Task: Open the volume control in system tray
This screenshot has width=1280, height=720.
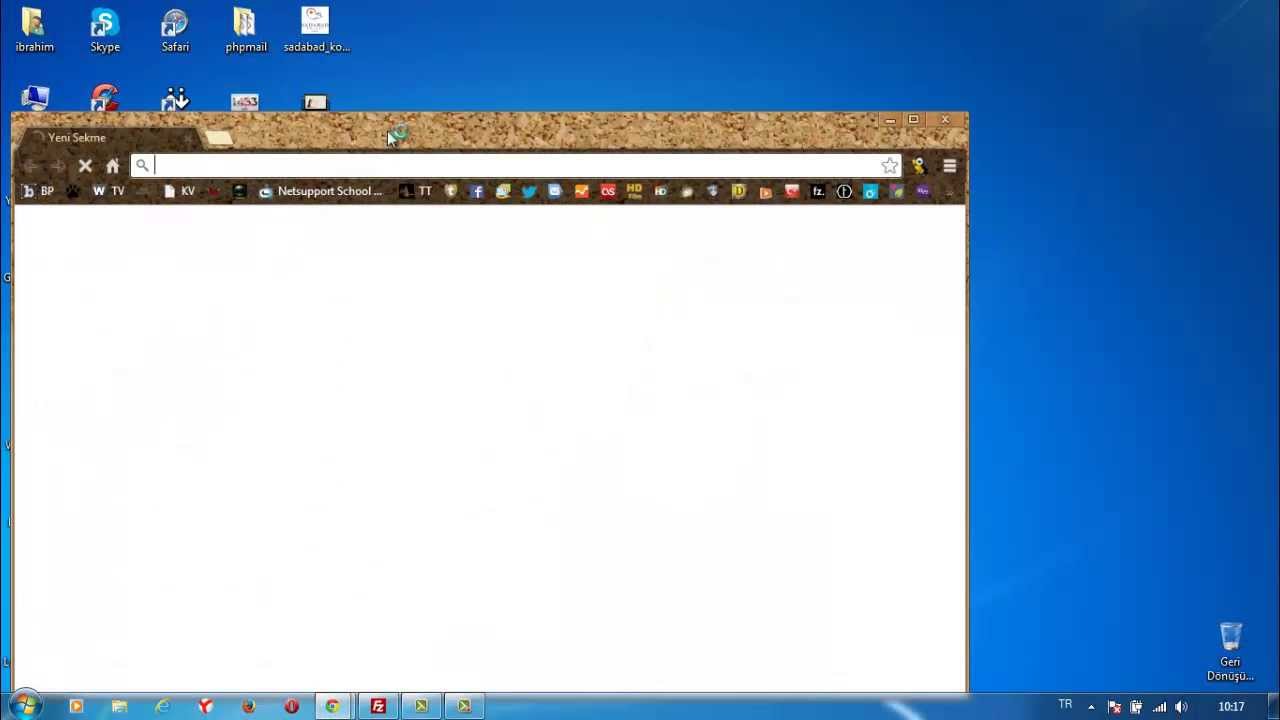Action: pos(1181,707)
